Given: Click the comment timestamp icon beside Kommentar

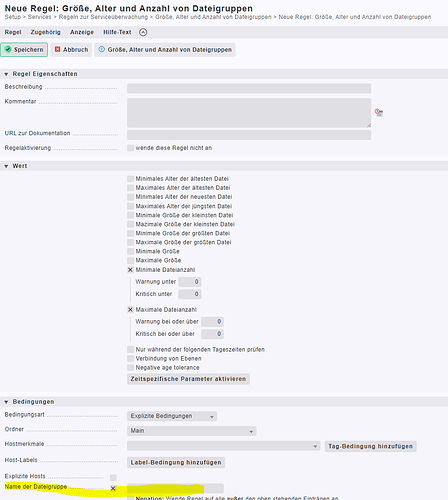Looking at the screenshot, I should click(379, 112).
